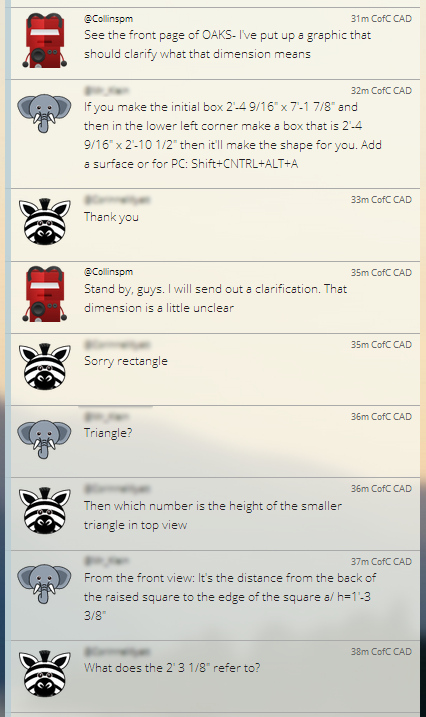The height and width of the screenshot is (717, 426).
Task: Select the message about Shift+CNTRL+ALT+A shortcut
Action: pyautogui.click(x=233, y=135)
